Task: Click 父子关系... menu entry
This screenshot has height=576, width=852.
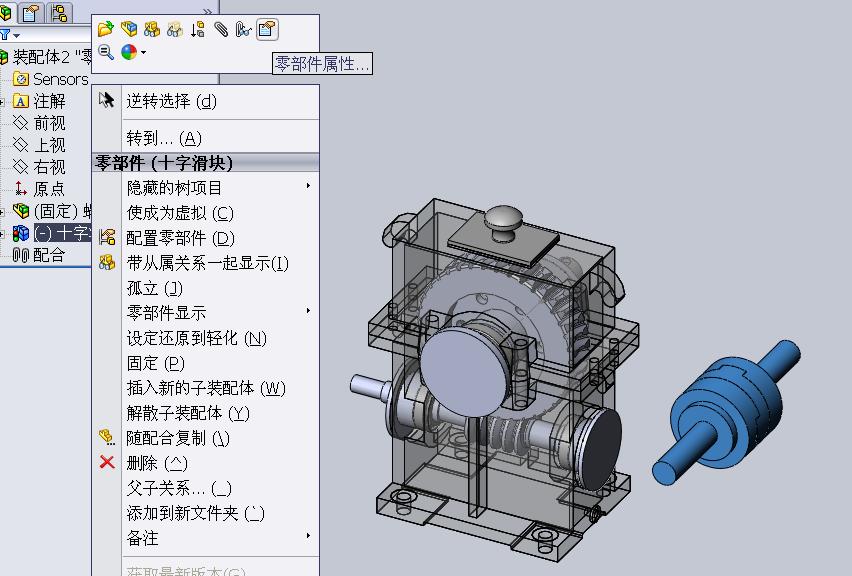Action: [x=205, y=488]
